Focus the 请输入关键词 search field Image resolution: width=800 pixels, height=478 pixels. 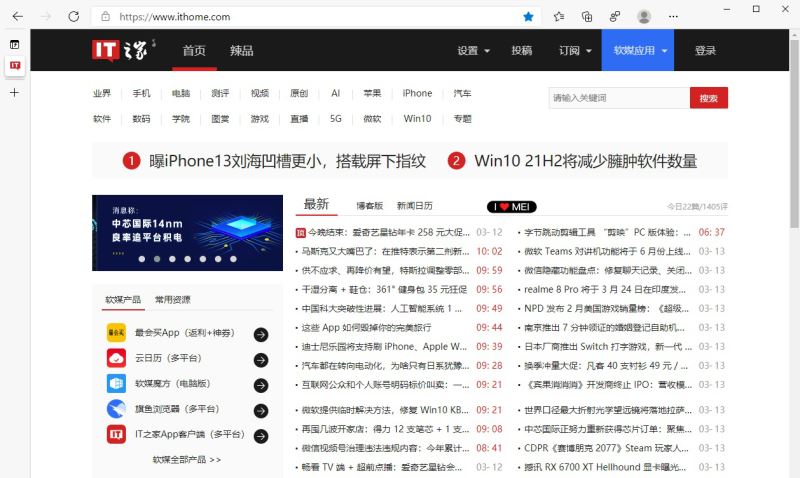coord(619,98)
